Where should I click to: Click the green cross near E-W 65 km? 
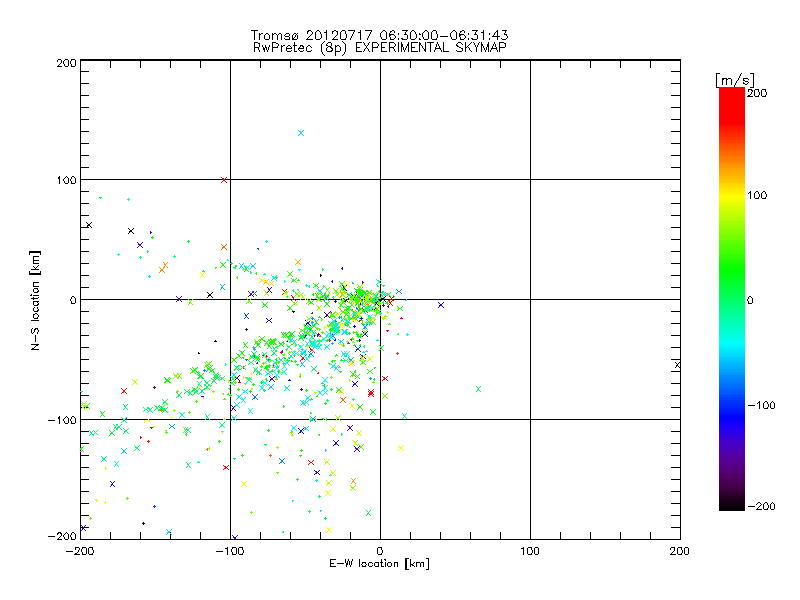(x=479, y=389)
